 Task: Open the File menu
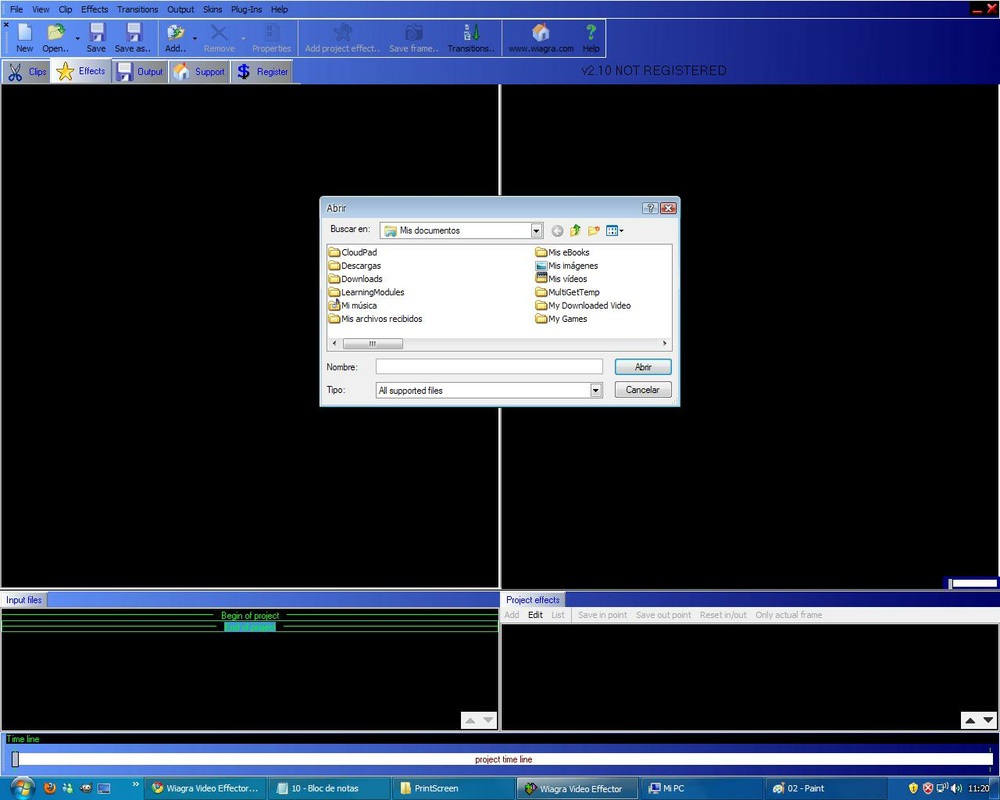(17, 10)
